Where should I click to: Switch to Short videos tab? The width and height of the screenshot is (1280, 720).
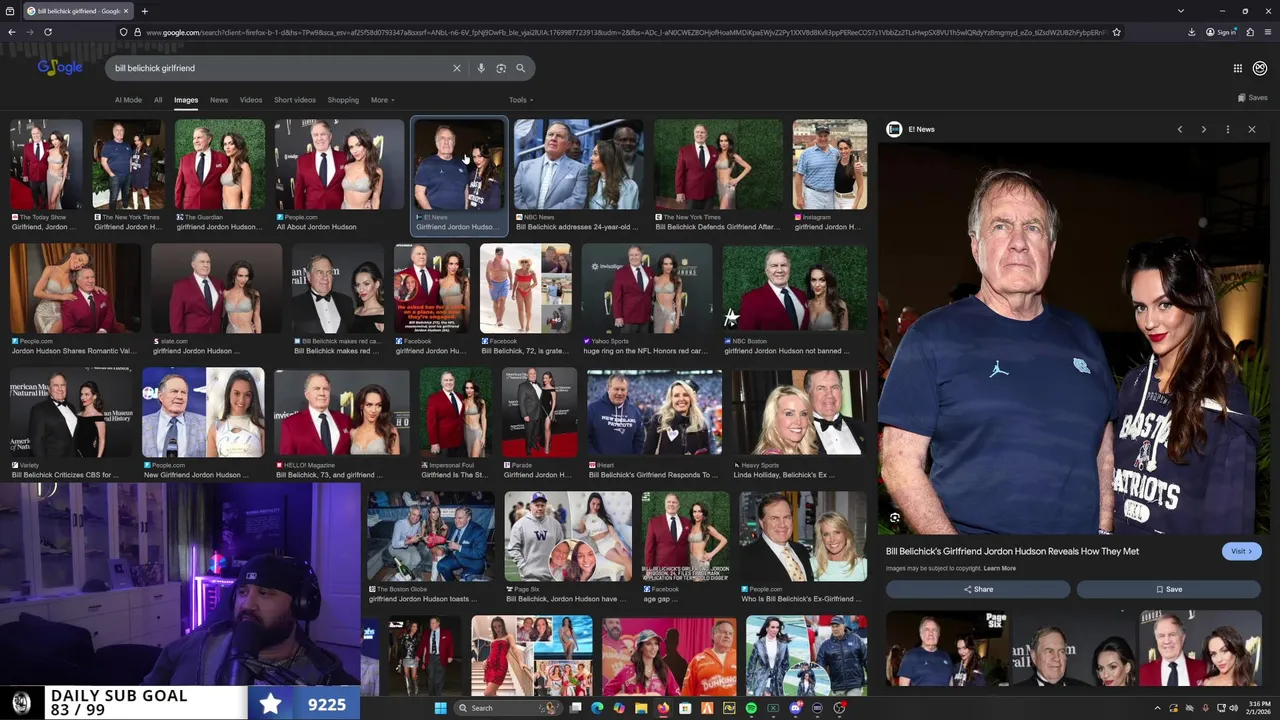point(295,100)
